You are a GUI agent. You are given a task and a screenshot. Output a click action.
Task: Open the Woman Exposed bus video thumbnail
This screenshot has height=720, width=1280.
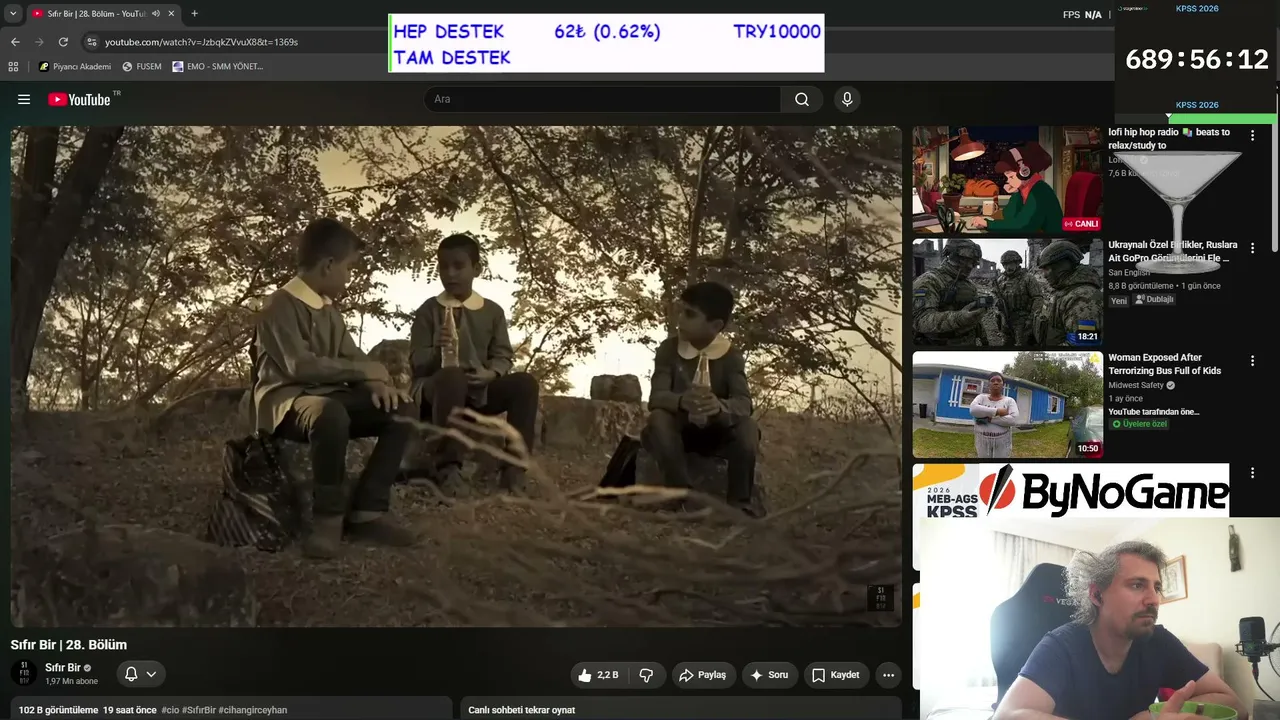click(1007, 405)
